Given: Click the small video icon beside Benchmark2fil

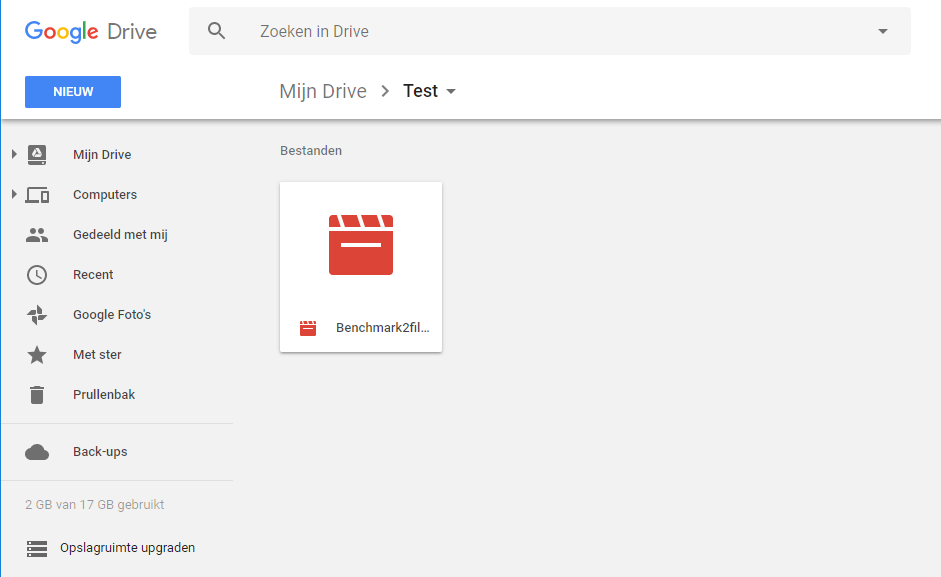Looking at the screenshot, I should [308, 328].
